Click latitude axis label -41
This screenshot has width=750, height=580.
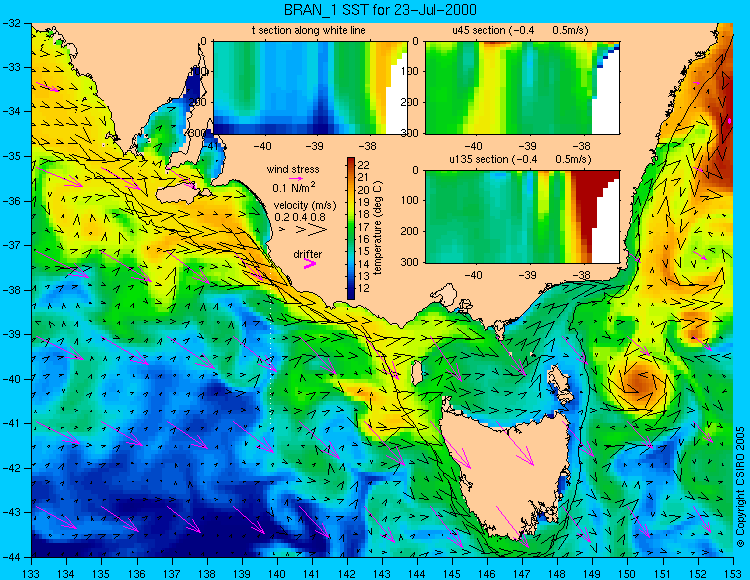11,423
